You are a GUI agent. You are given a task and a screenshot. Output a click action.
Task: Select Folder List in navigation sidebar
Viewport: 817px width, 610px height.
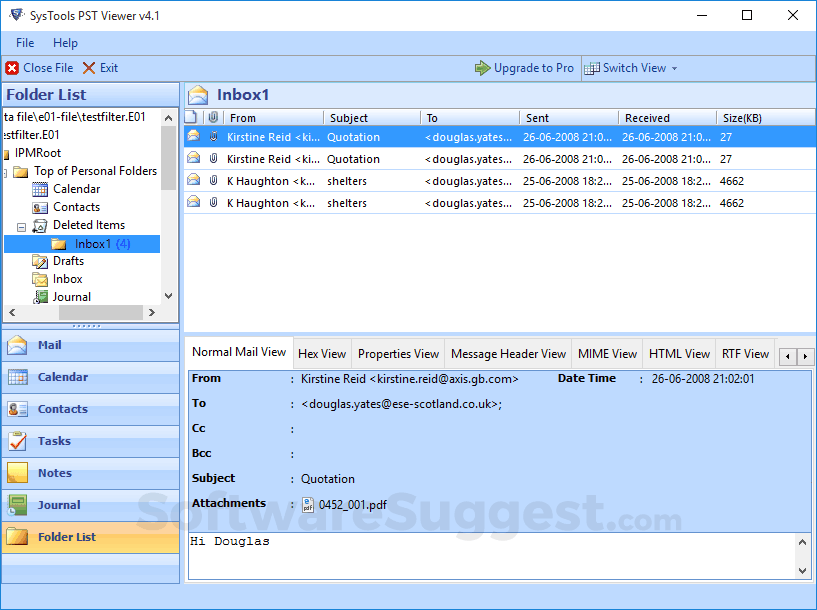tap(91, 537)
